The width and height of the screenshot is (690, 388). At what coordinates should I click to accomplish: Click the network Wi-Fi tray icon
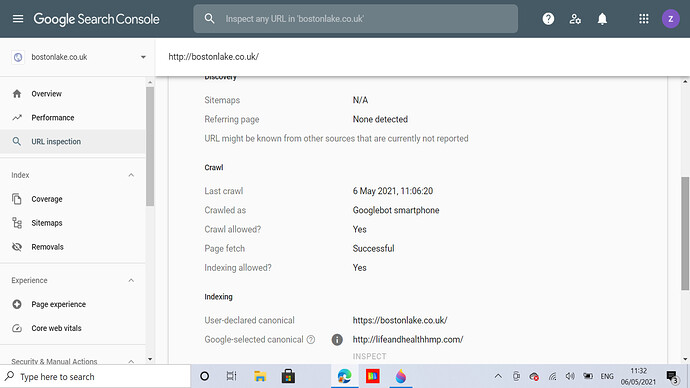pos(552,376)
